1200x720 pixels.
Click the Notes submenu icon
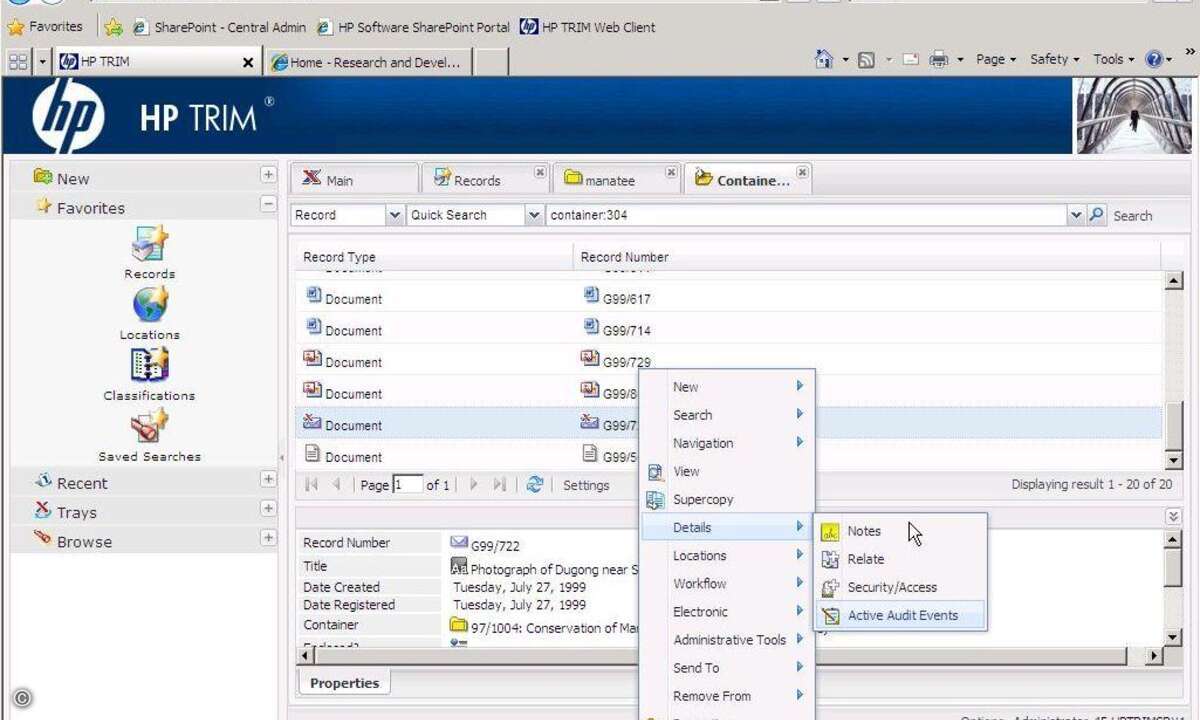click(830, 532)
